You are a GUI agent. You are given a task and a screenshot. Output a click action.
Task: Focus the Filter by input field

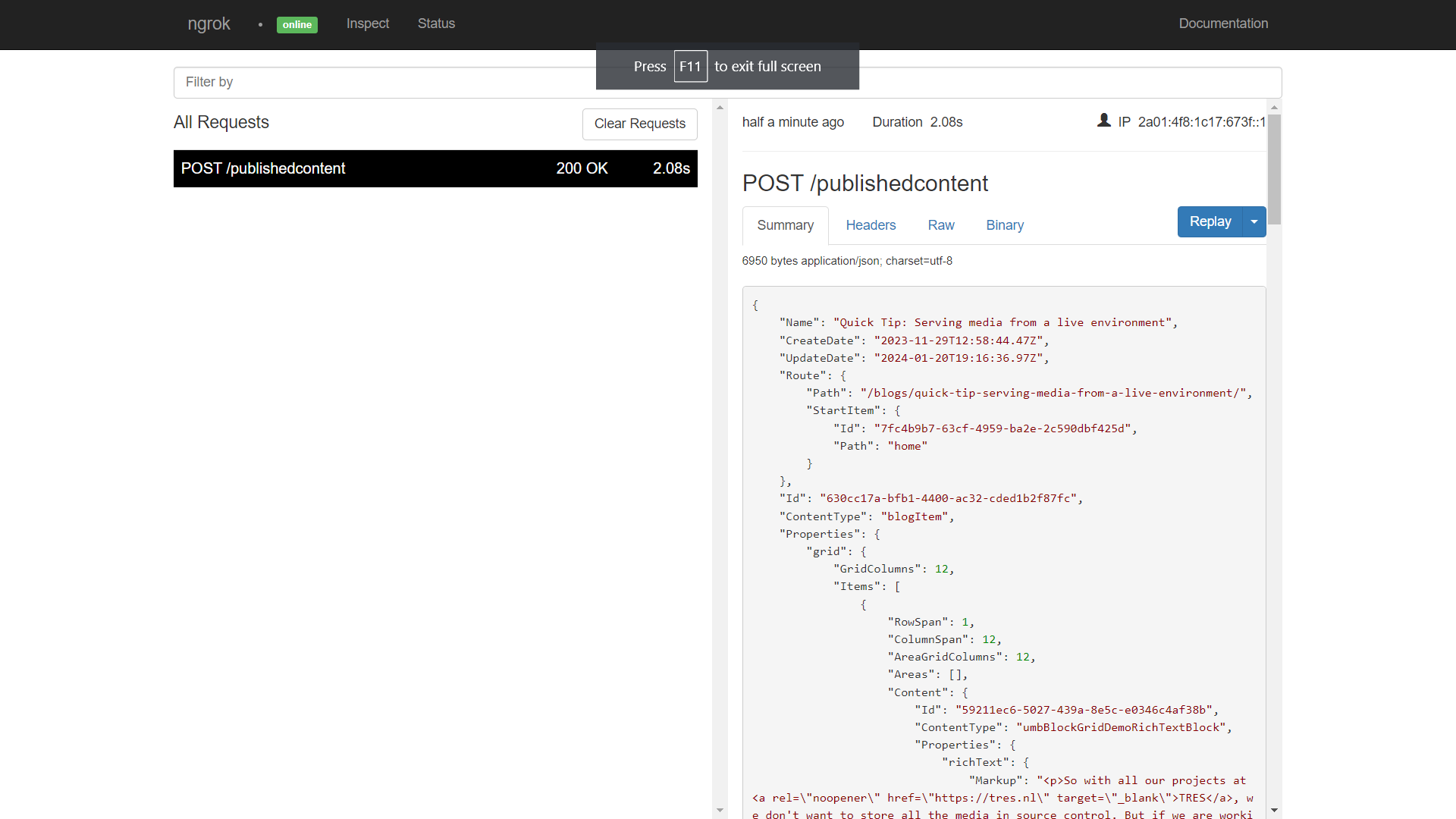[727, 82]
